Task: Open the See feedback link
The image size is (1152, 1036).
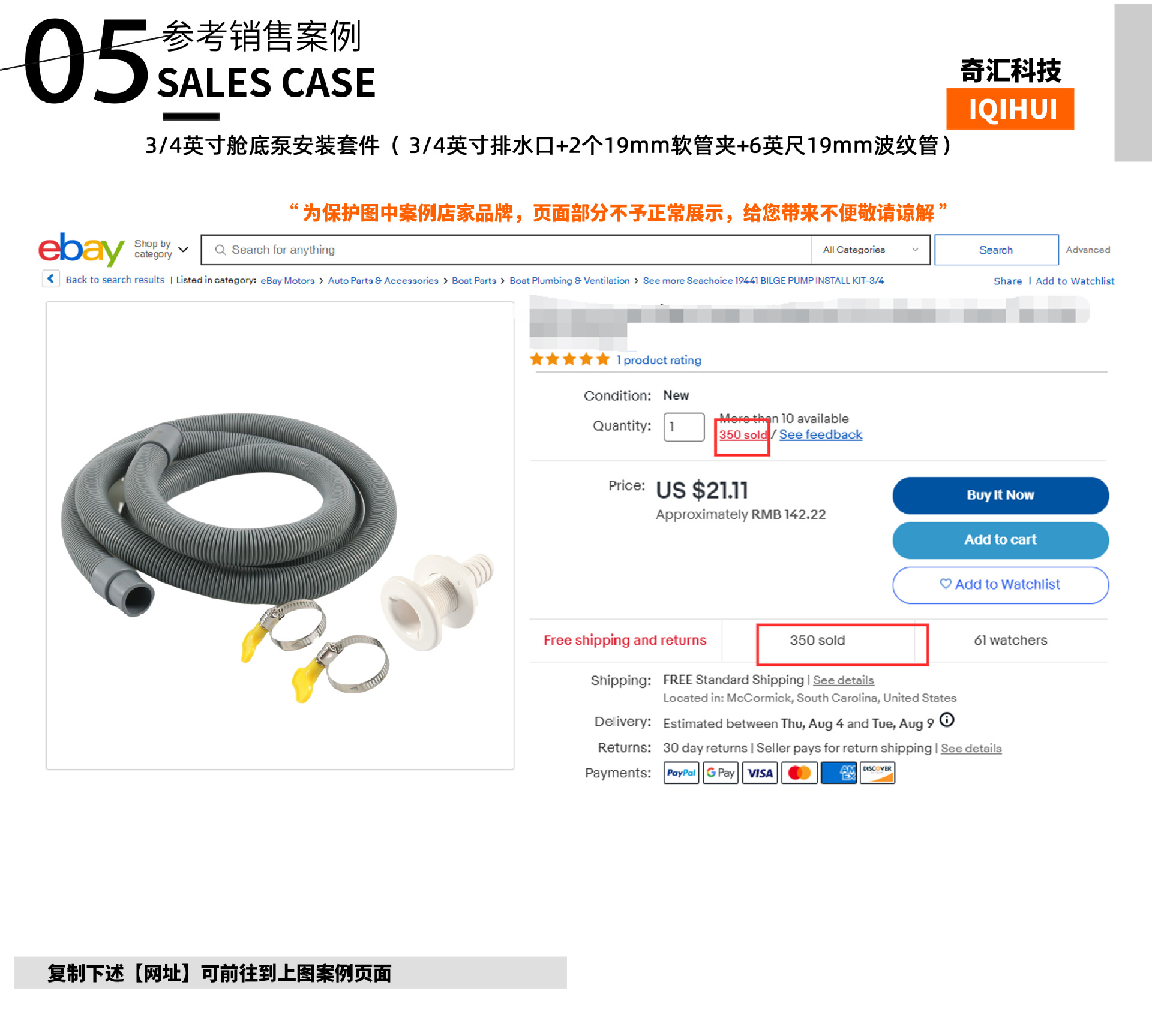Action: 820,434
